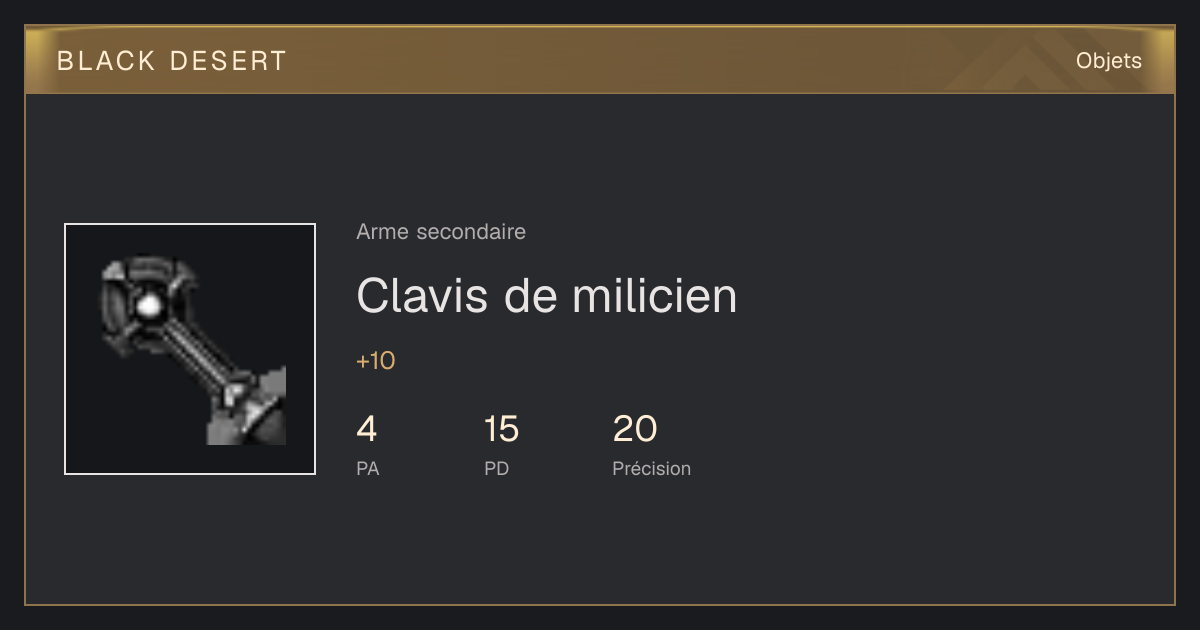
Task: Select the Arme secondaire category label
Action: (x=441, y=232)
